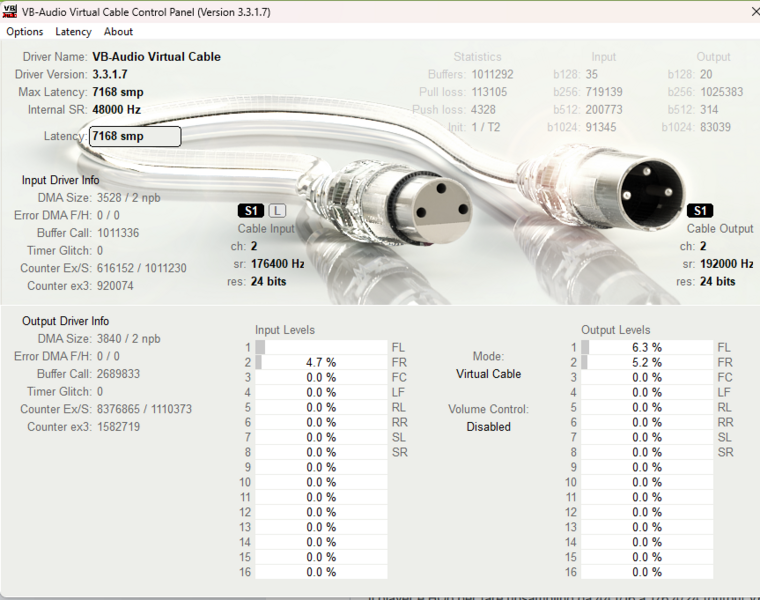Click the 'Output Driver Info' heading

[x=65, y=321]
